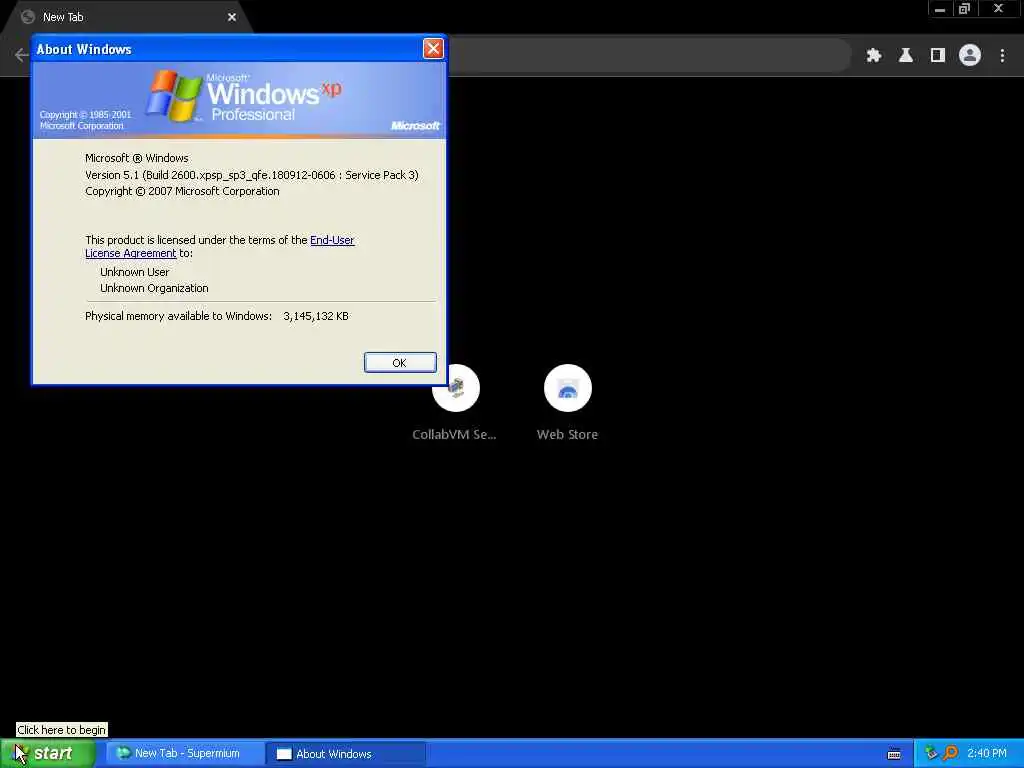The width and height of the screenshot is (1024, 768).
Task: Click the tray network icon
Action: tap(931, 753)
